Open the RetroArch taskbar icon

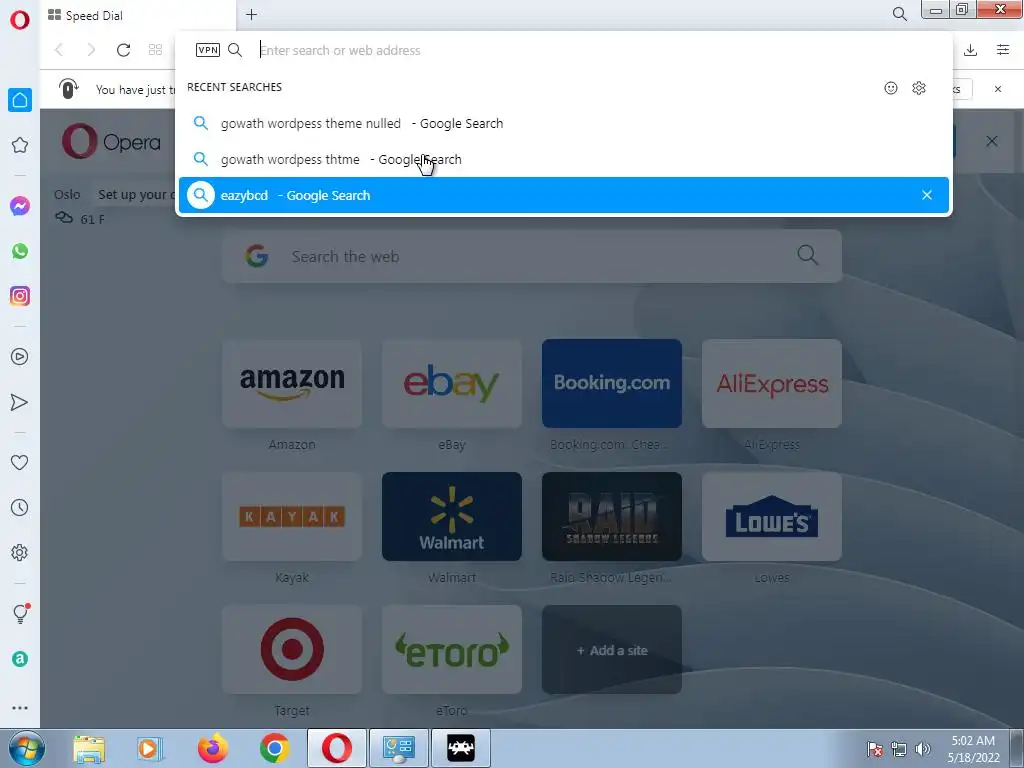pos(460,748)
